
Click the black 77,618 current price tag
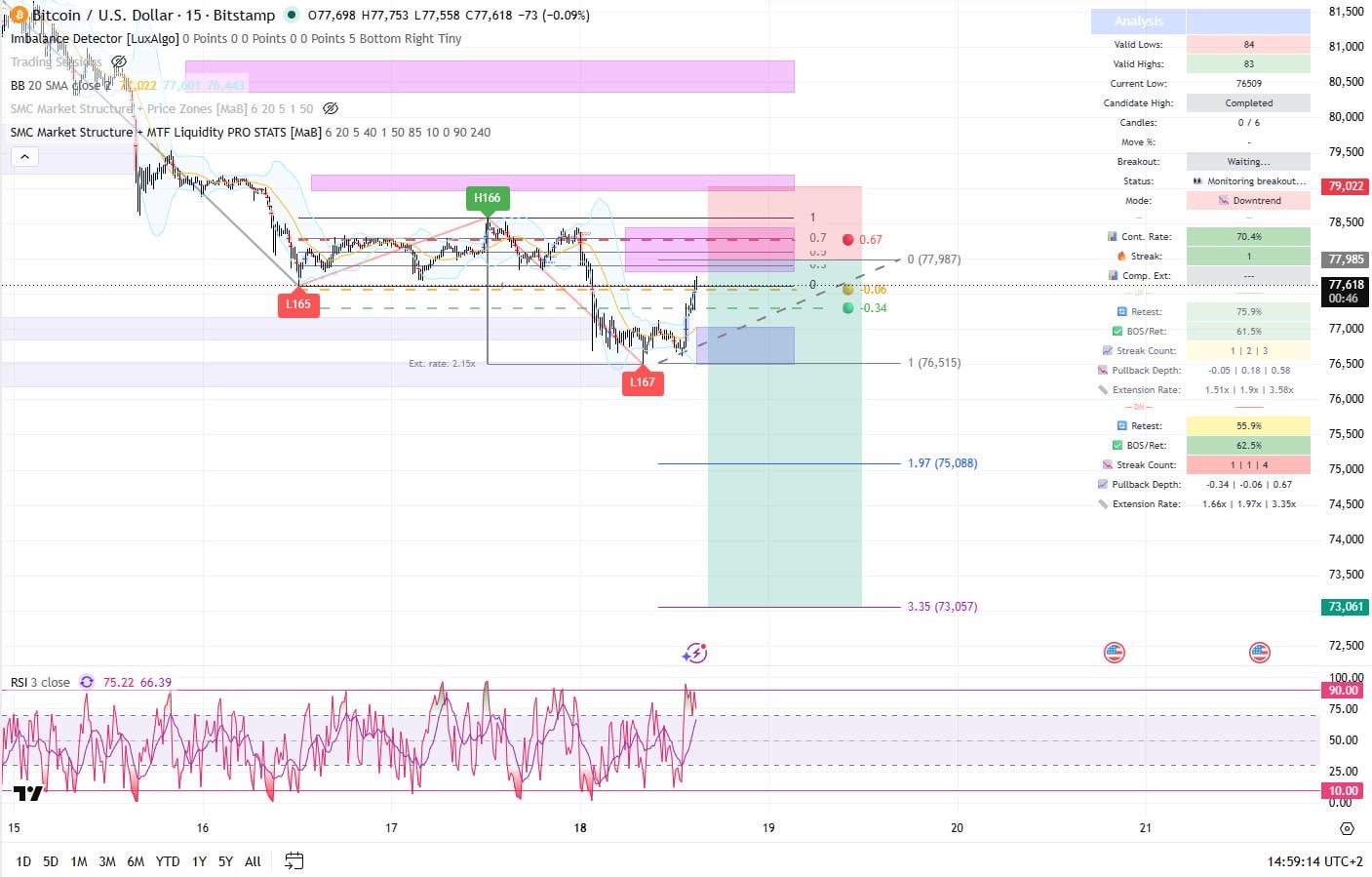1346,291
